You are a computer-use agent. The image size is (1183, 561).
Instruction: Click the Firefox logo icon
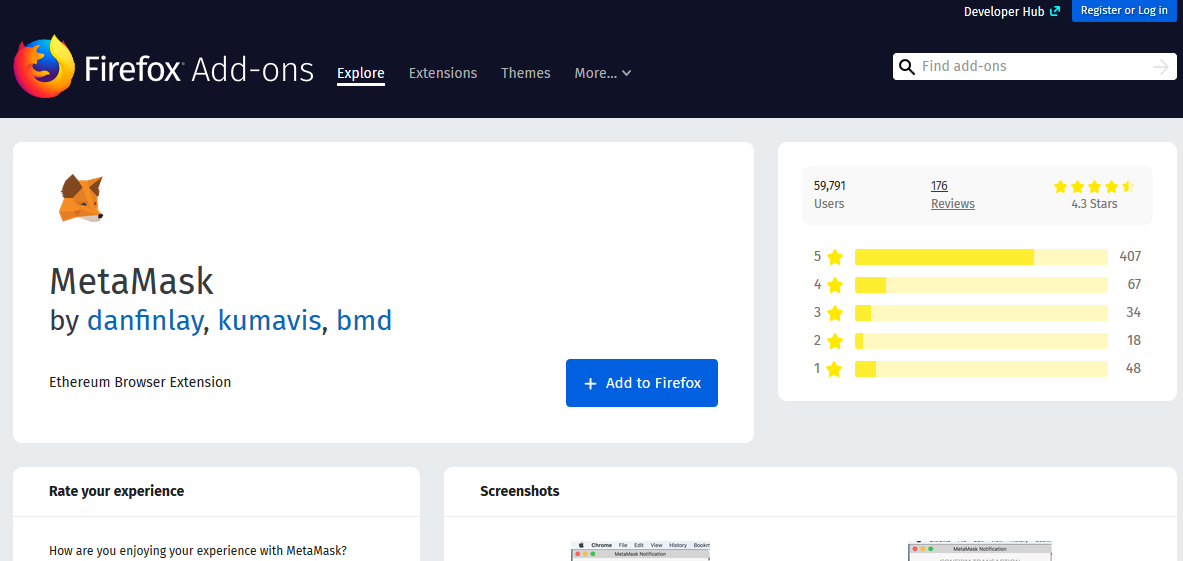45,67
